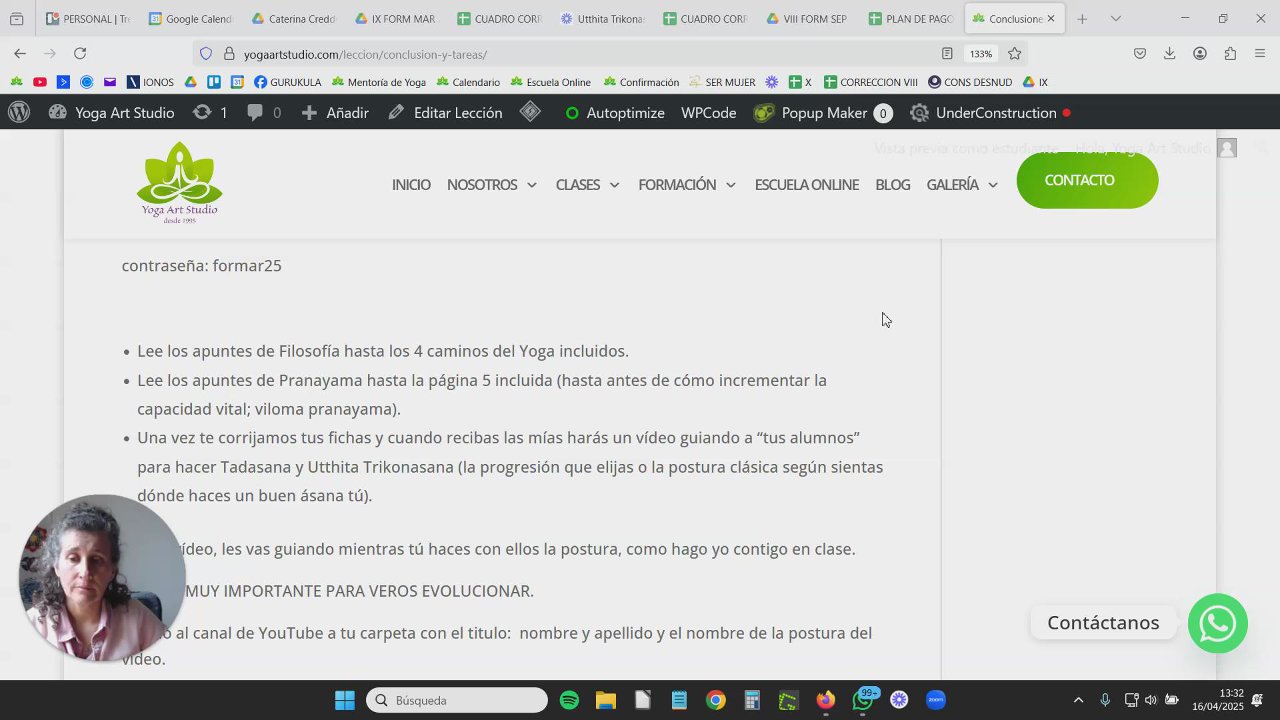This screenshot has width=1280, height=720.
Task: Open Popup Maker in the admin bar
Action: 822,113
